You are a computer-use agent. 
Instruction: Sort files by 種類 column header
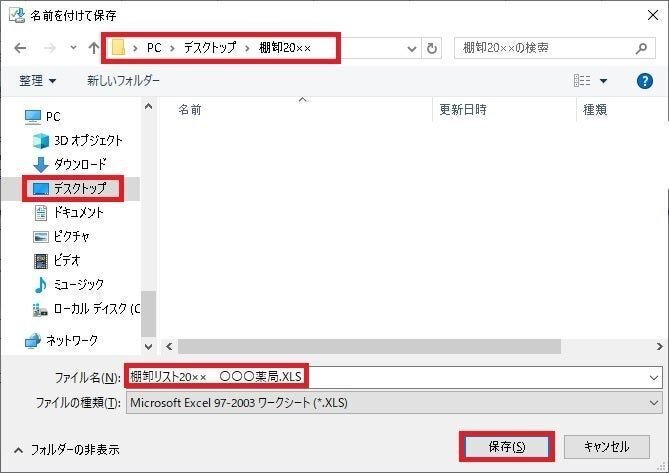[595, 110]
